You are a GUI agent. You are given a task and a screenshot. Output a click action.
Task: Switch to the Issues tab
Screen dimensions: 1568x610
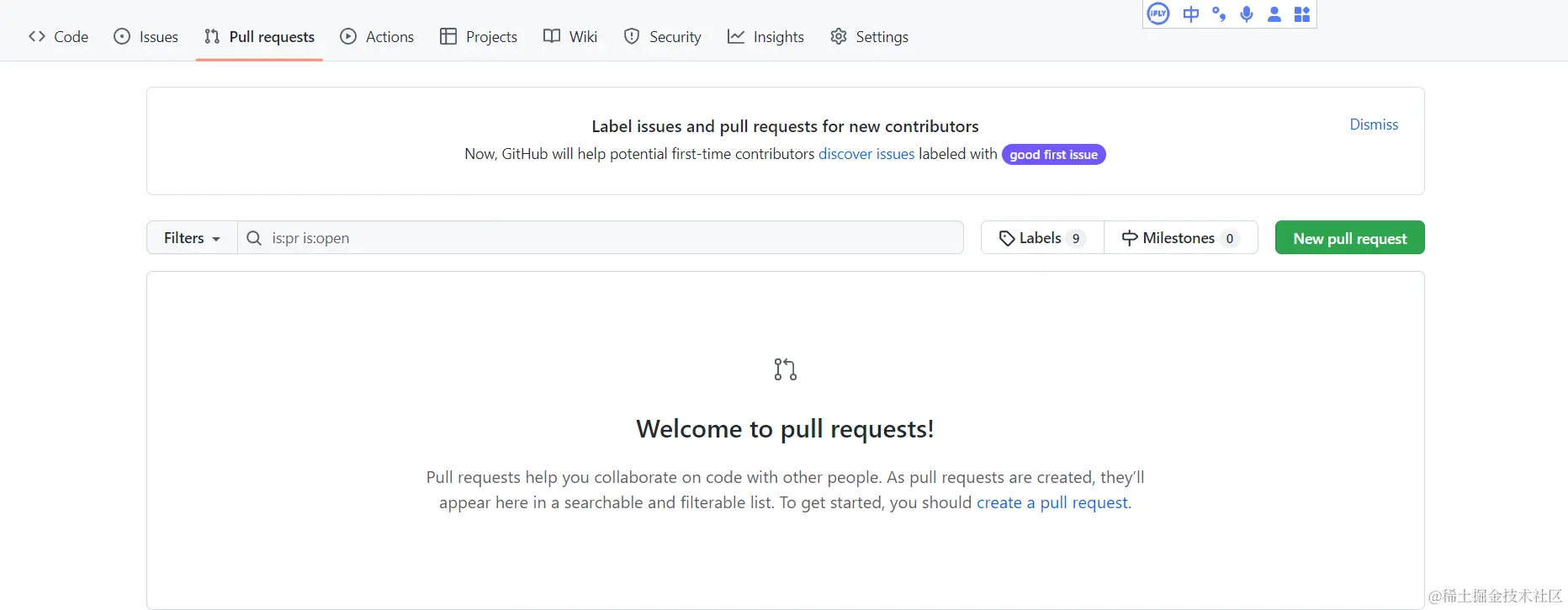pos(146,37)
